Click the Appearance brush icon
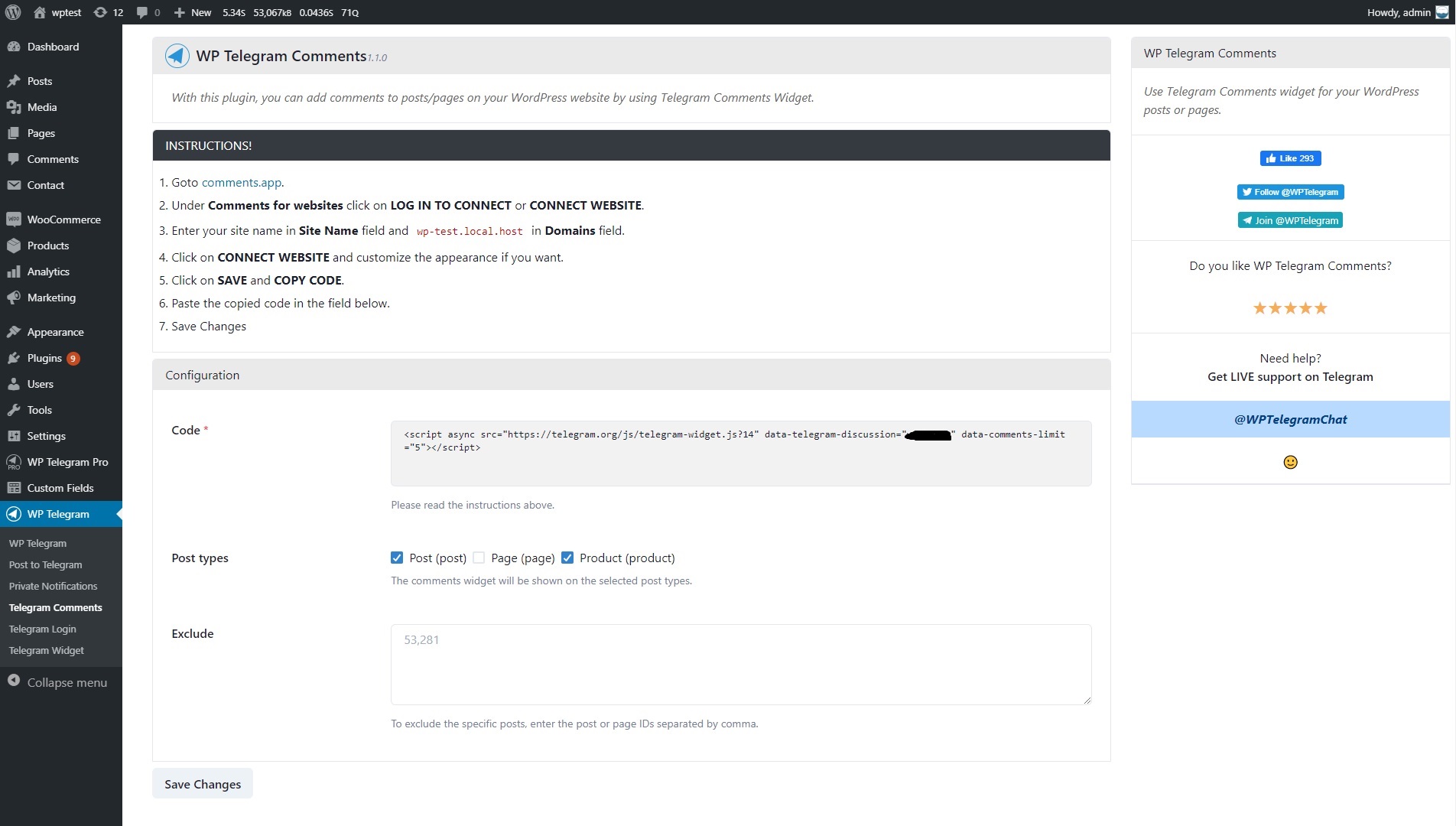1456x826 pixels. click(14, 332)
